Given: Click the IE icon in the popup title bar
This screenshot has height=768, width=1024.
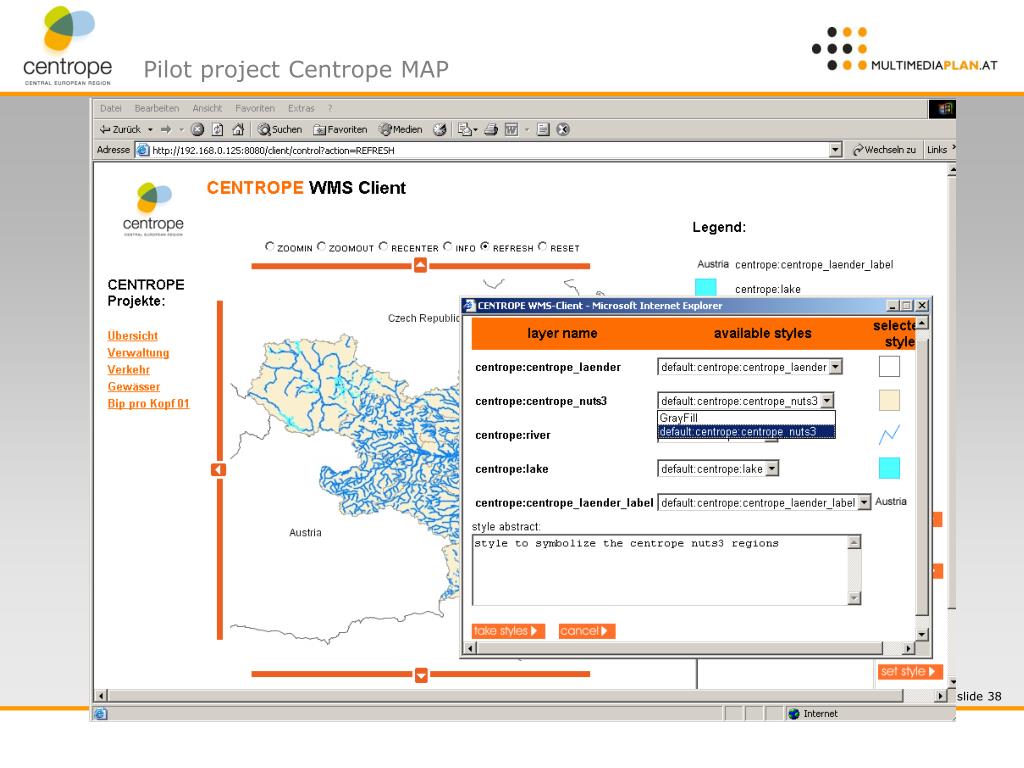Looking at the screenshot, I should point(470,306).
